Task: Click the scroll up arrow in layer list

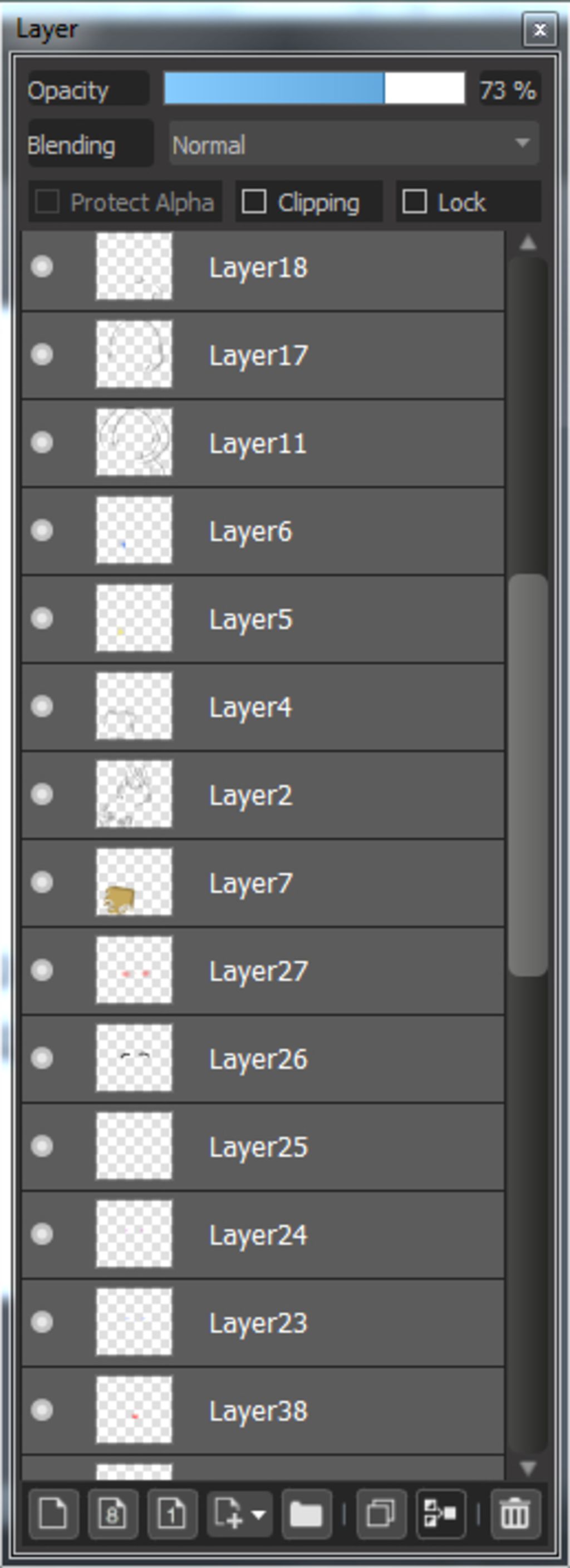Action: tap(528, 243)
